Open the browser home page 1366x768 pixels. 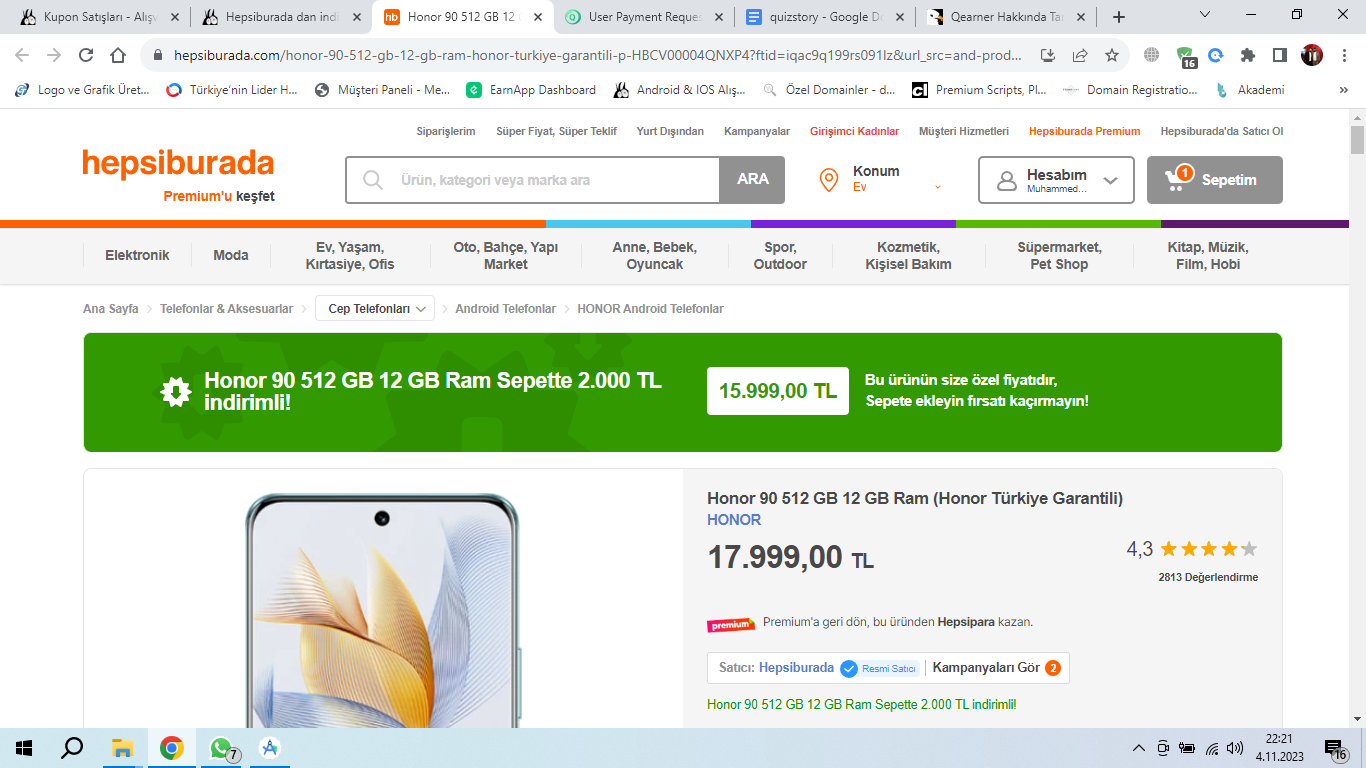[118, 56]
